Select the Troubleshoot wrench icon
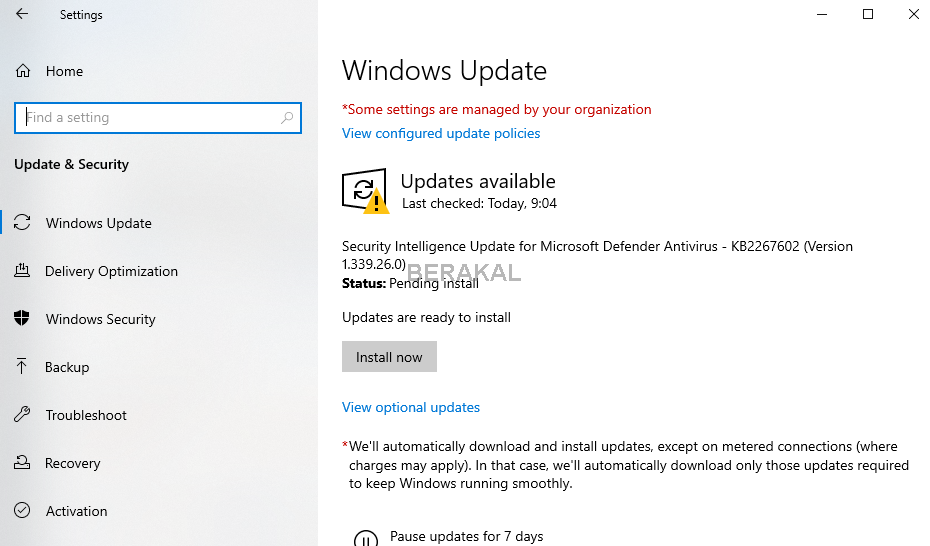This screenshot has height=546, width=930. pos(22,414)
